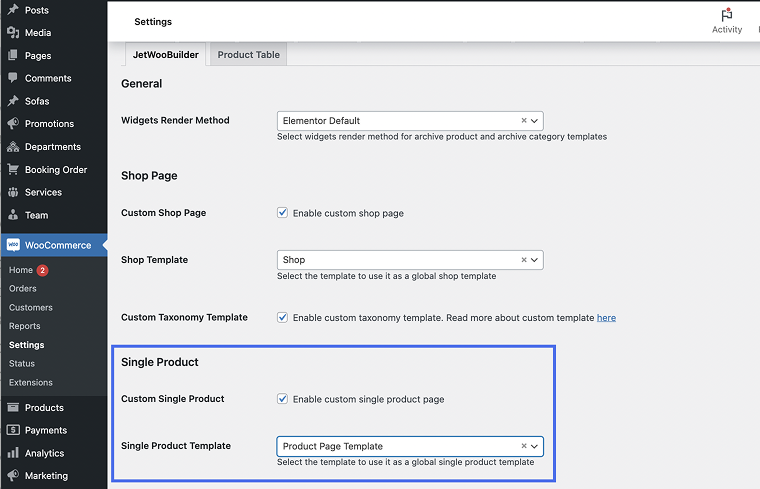
Task: Click the Media library icon
Action: 13,32
